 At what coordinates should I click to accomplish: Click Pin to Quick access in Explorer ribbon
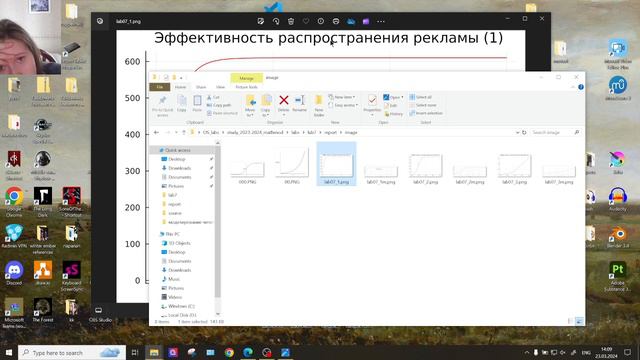click(x=162, y=106)
